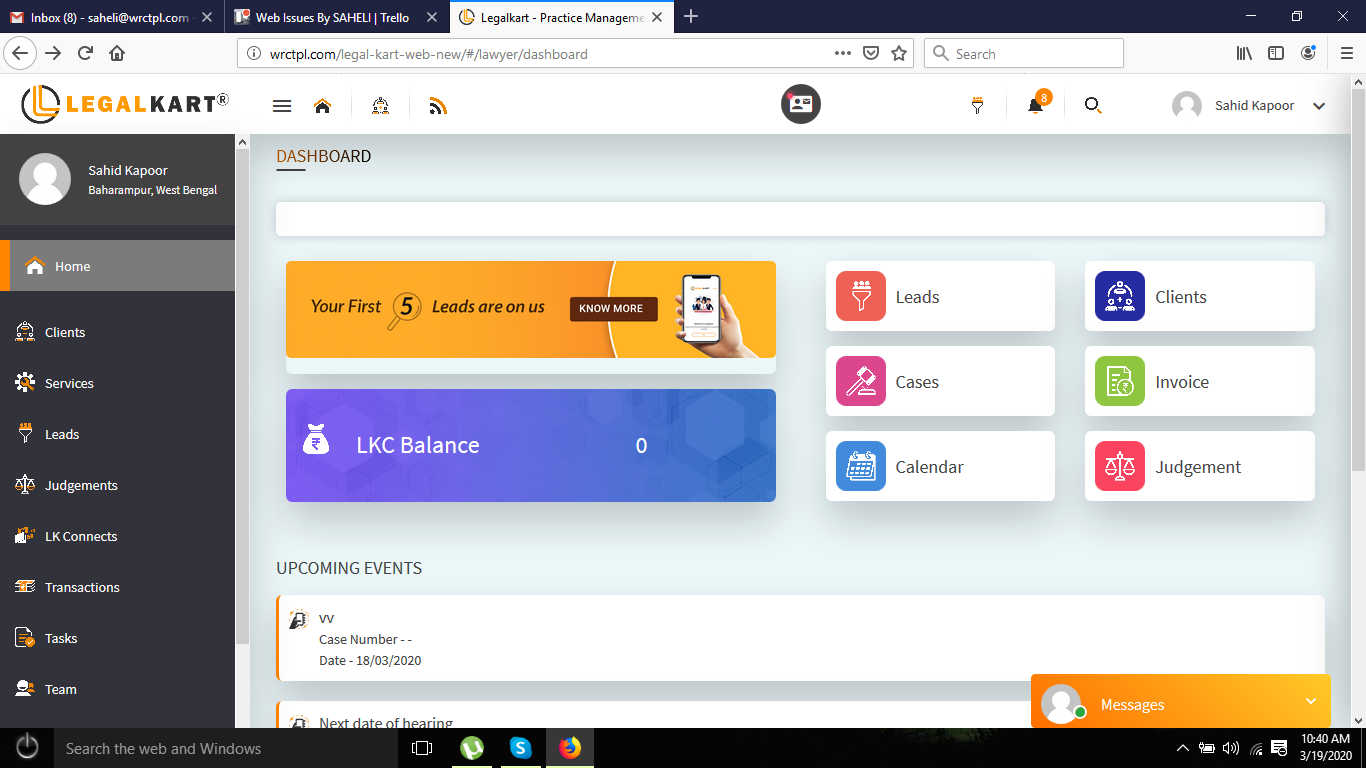This screenshot has height=768, width=1366.
Task: Select Transactions in the sidebar
Action: pos(82,587)
